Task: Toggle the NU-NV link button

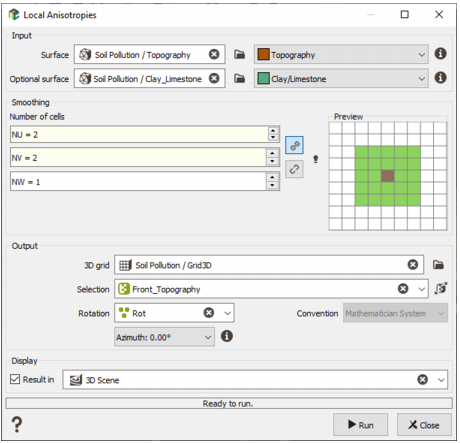Action: click(294, 145)
